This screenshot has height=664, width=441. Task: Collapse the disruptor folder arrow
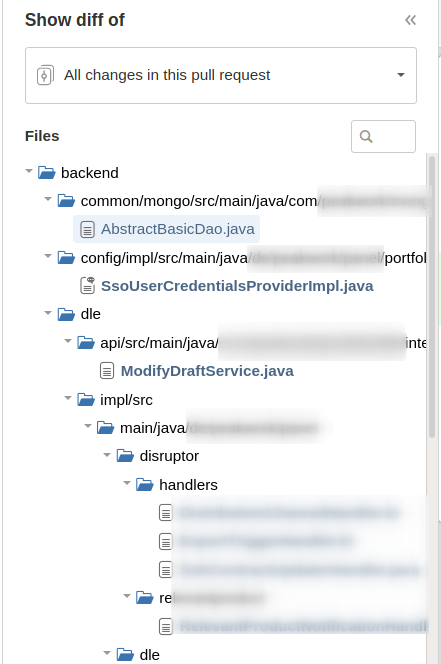click(107, 455)
